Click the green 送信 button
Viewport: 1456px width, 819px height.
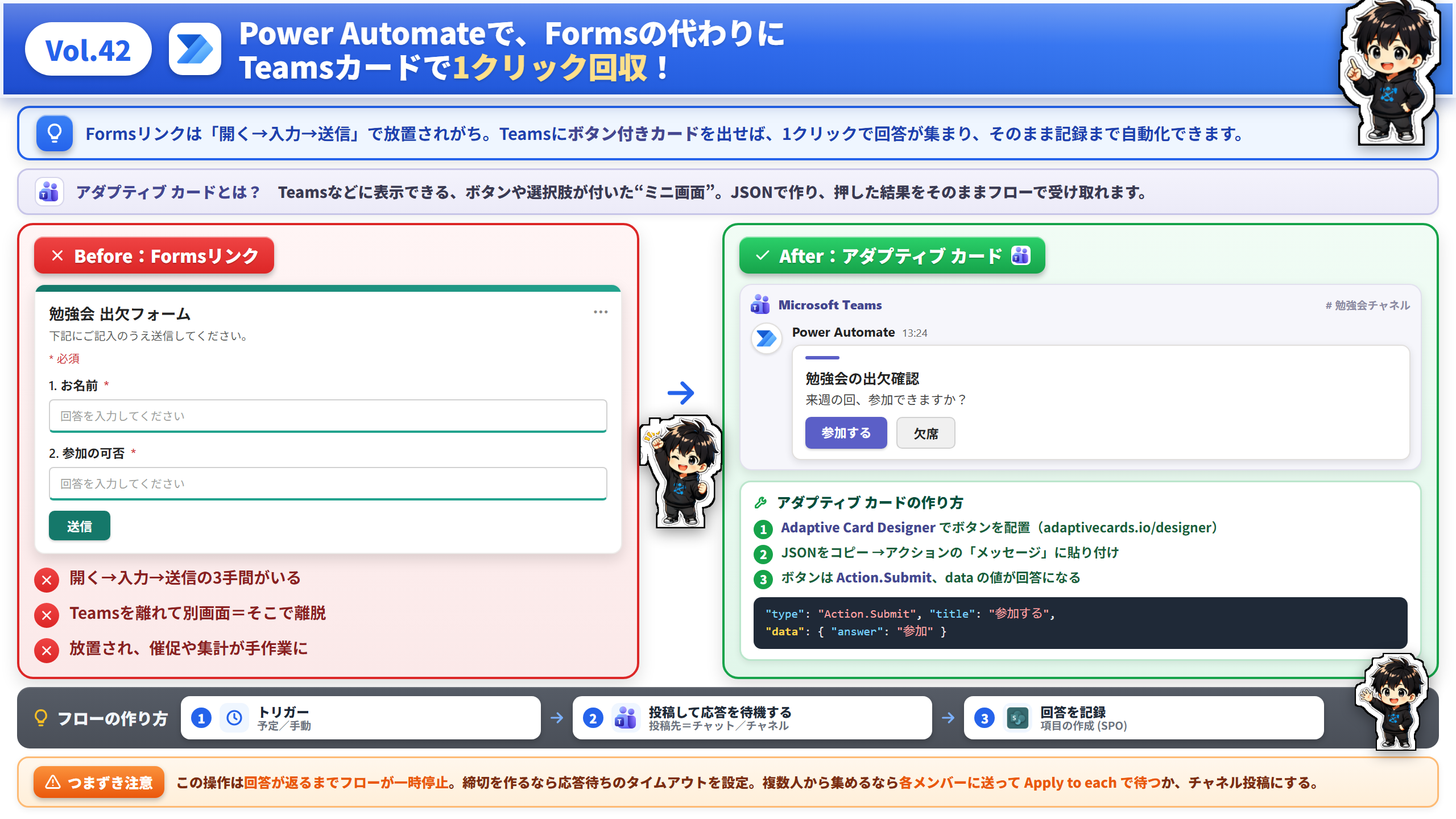pos(79,526)
